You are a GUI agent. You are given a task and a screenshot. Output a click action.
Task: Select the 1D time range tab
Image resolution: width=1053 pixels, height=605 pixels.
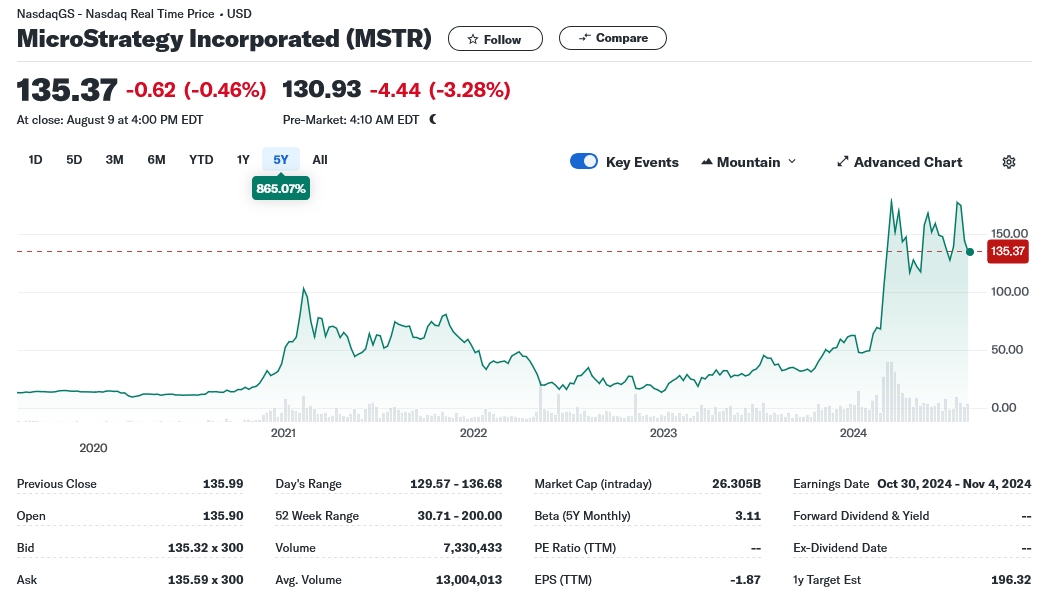[35, 160]
